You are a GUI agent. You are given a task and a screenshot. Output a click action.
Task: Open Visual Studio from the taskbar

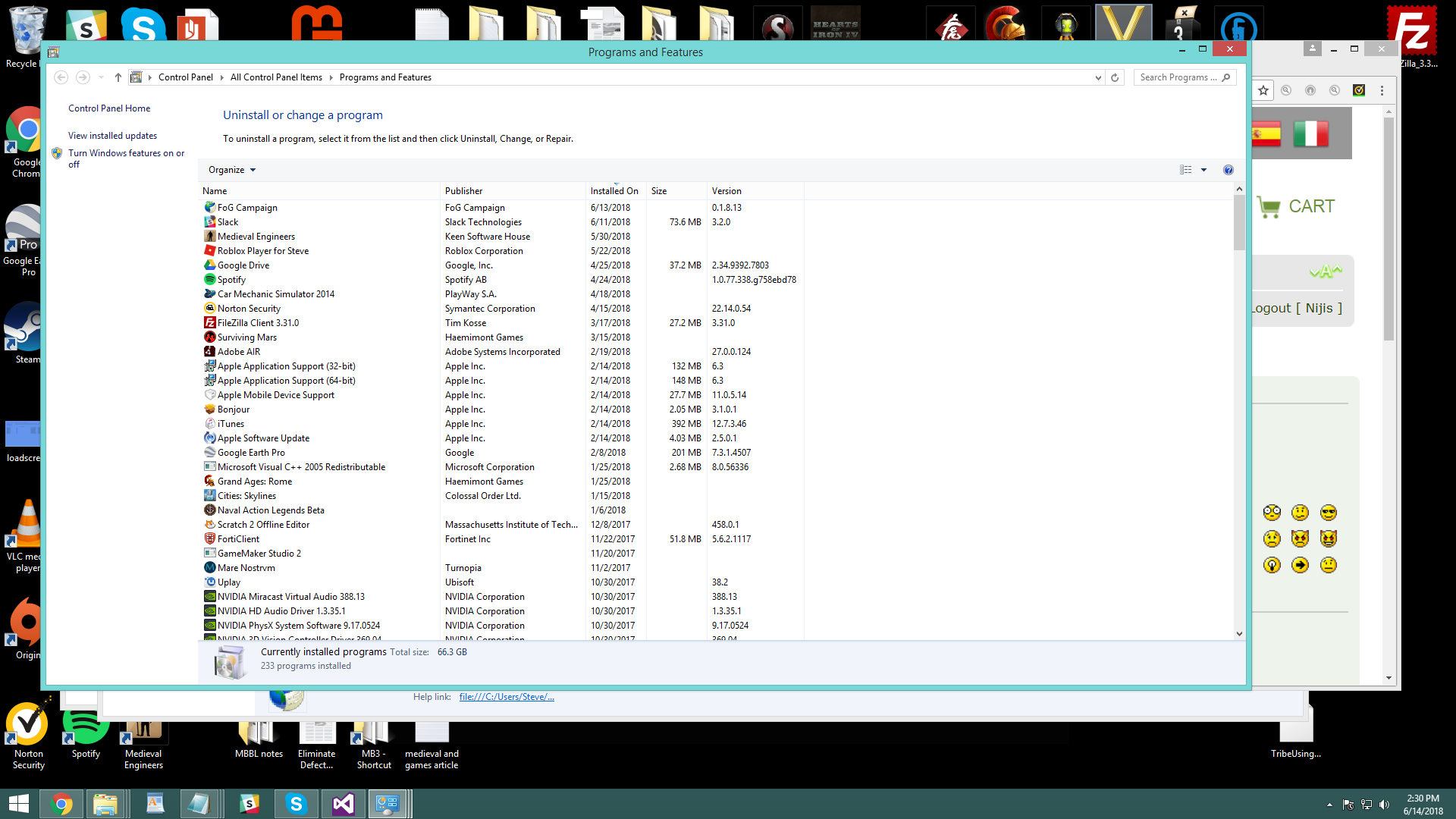[343, 804]
